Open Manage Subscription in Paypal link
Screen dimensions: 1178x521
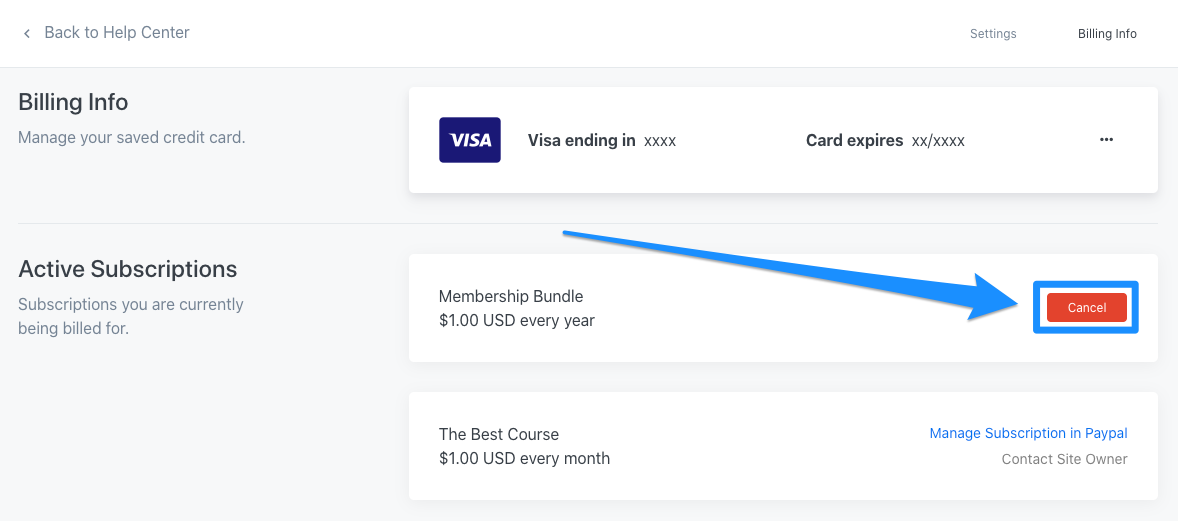(x=1028, y=433)
